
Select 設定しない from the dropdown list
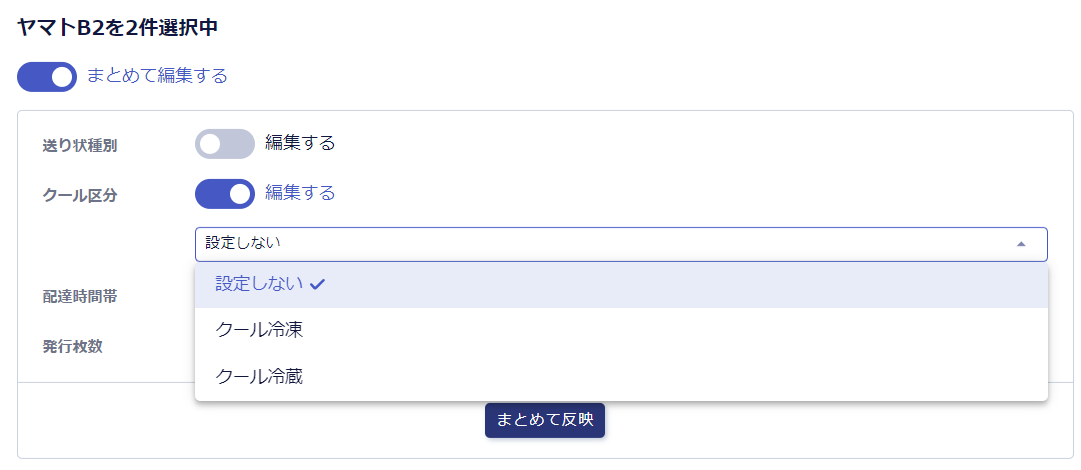[260, 284]
